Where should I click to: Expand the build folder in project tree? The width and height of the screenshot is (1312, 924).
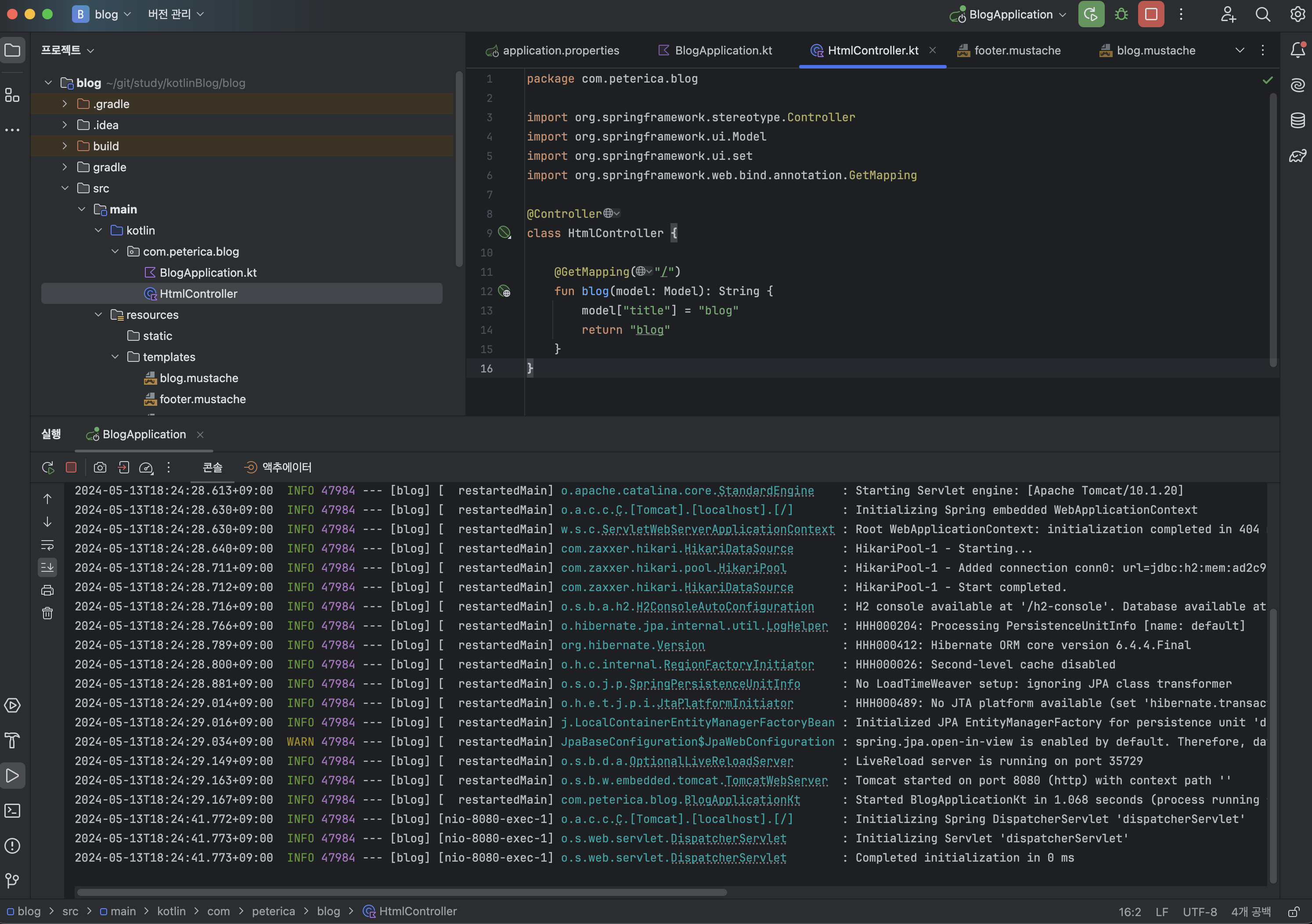tap(65, 146)
